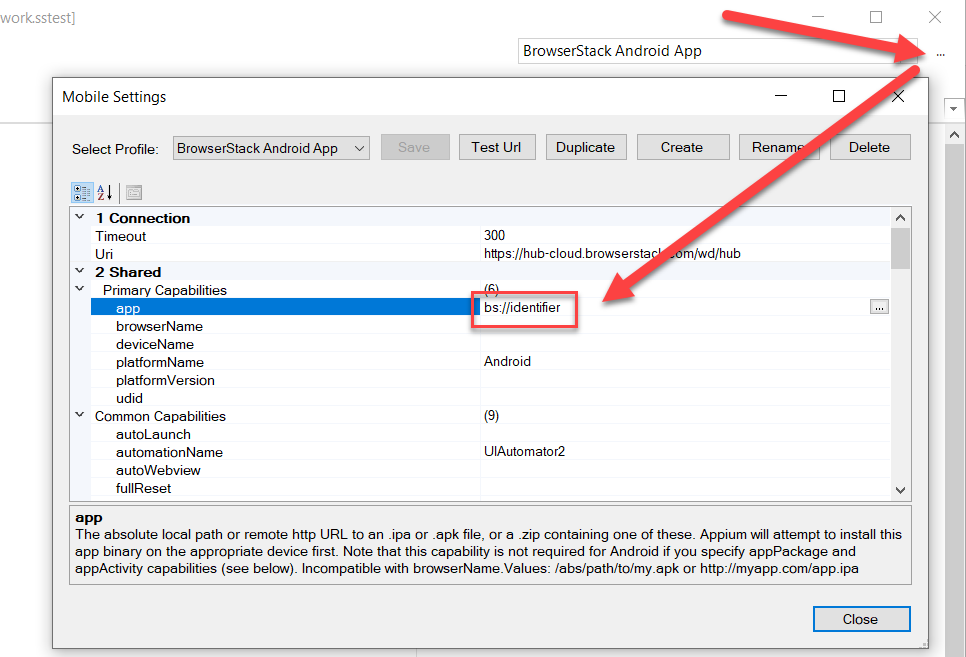Click the property grid scroll down arrow
The image size is (966, 657).
pos(900,490)
